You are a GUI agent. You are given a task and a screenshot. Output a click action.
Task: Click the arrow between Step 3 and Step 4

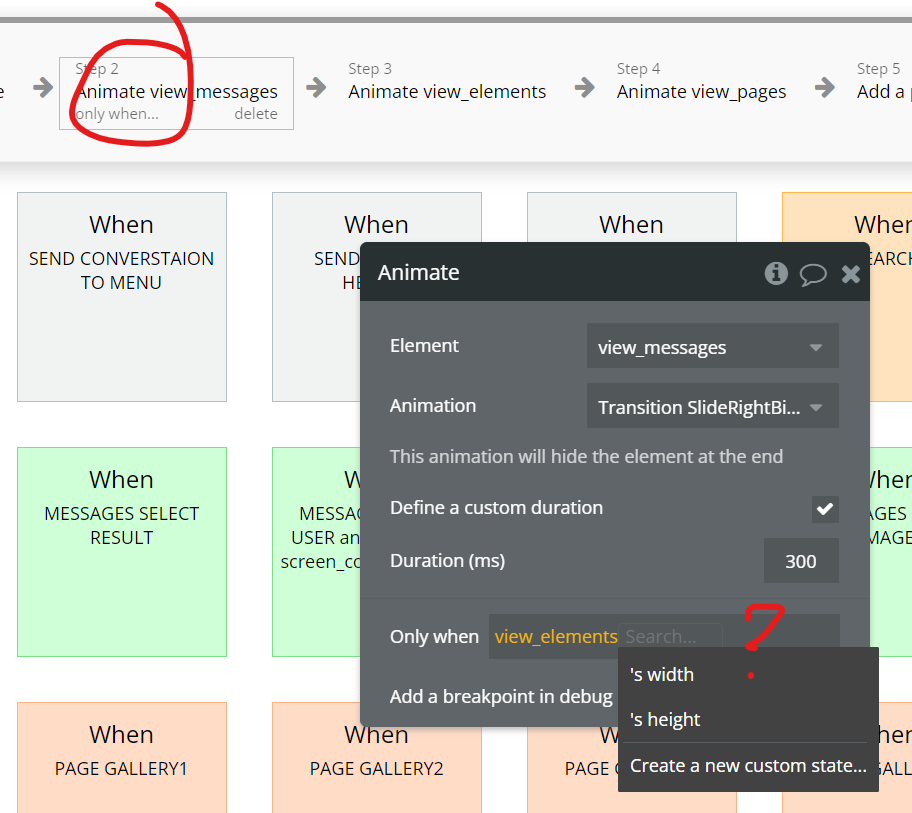pyautogui.click(x=585, y=88)
